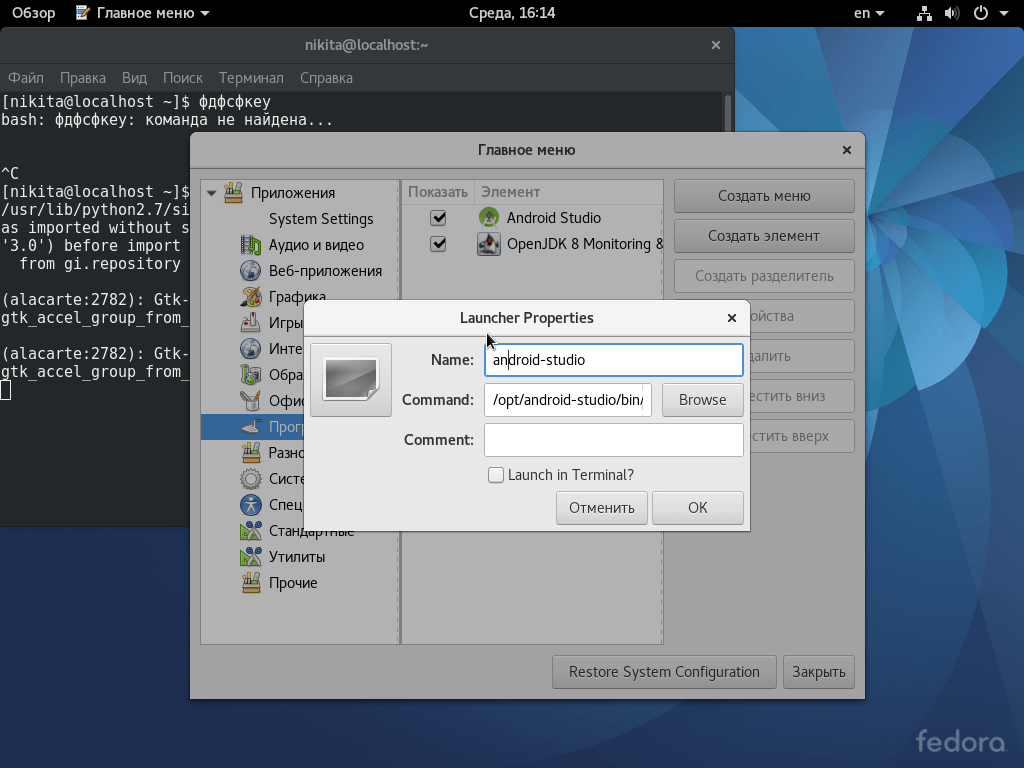Click the Показать column header

(438, 192)
